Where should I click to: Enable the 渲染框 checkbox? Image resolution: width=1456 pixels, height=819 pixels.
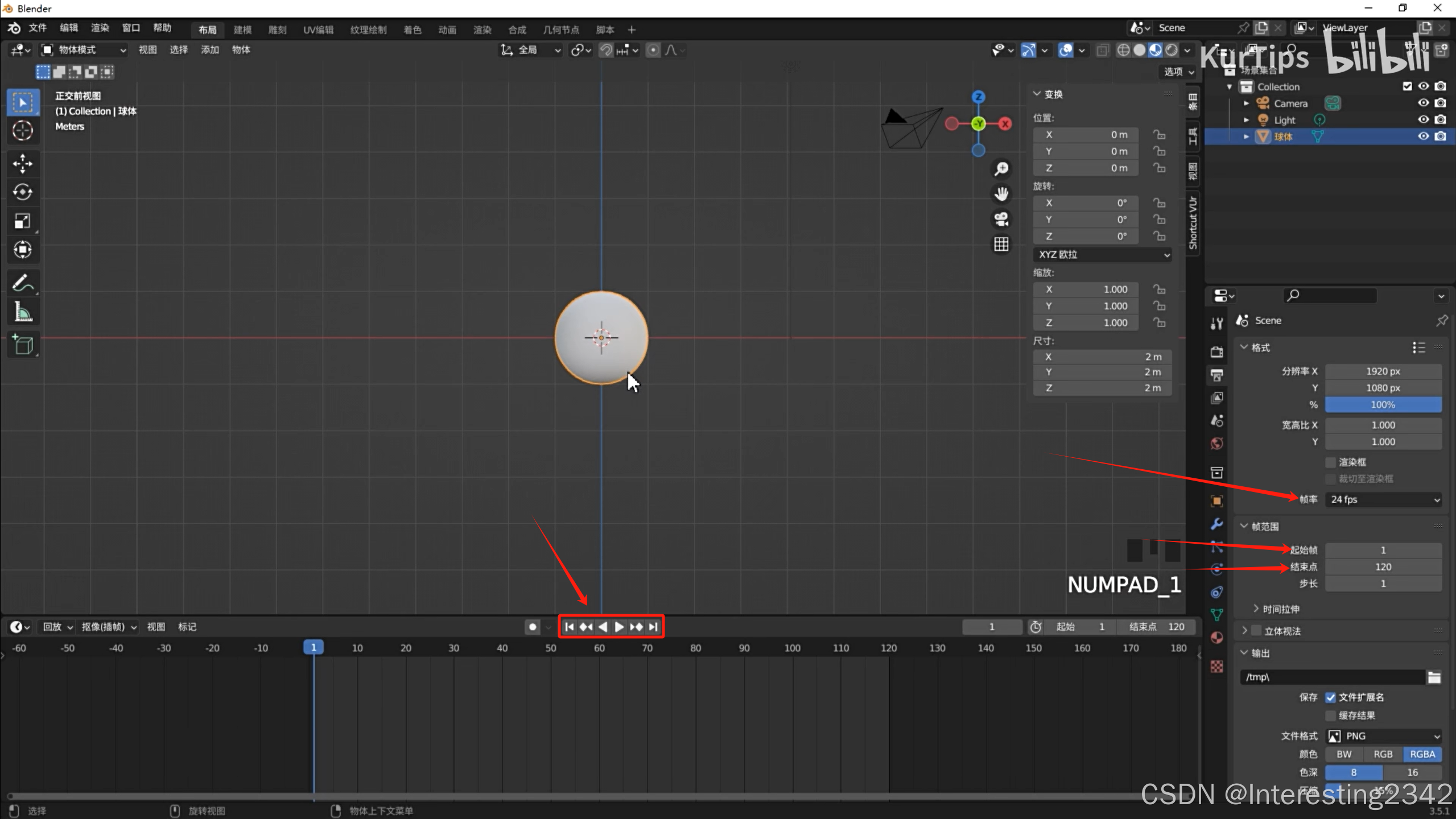coord(1330,462)
